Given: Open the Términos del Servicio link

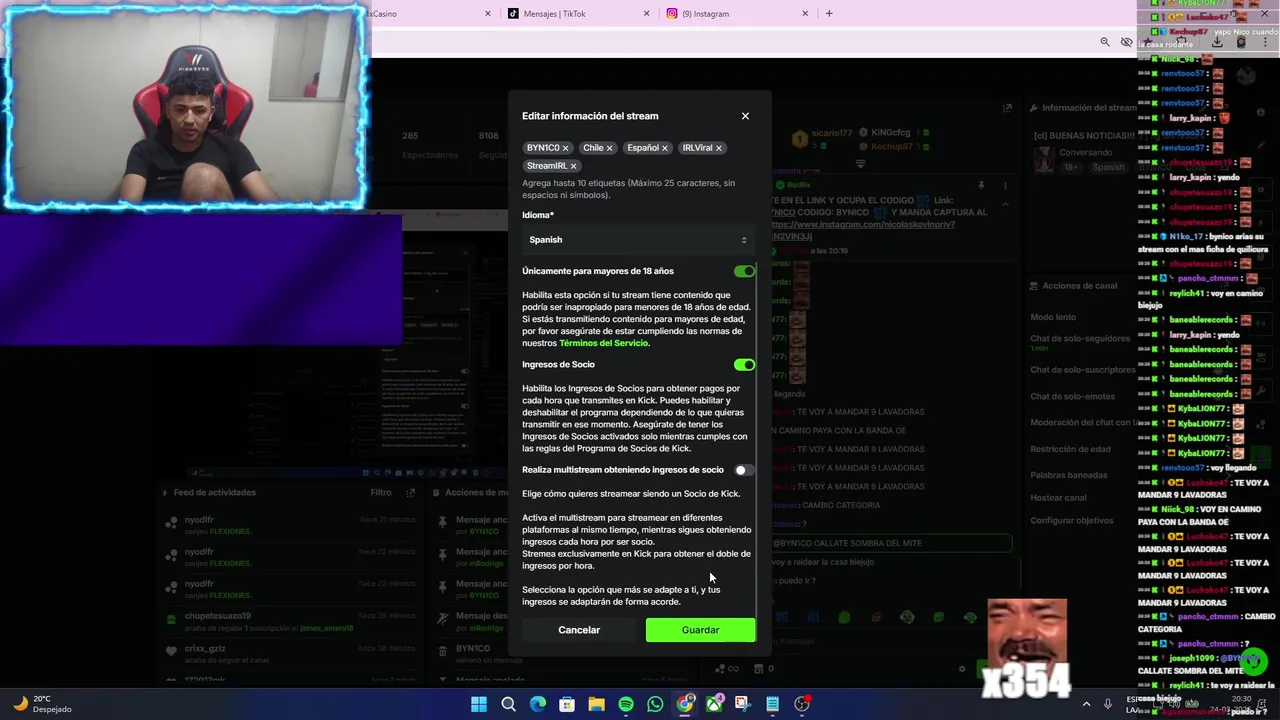Looking at the screenshot, I should 604,343.
